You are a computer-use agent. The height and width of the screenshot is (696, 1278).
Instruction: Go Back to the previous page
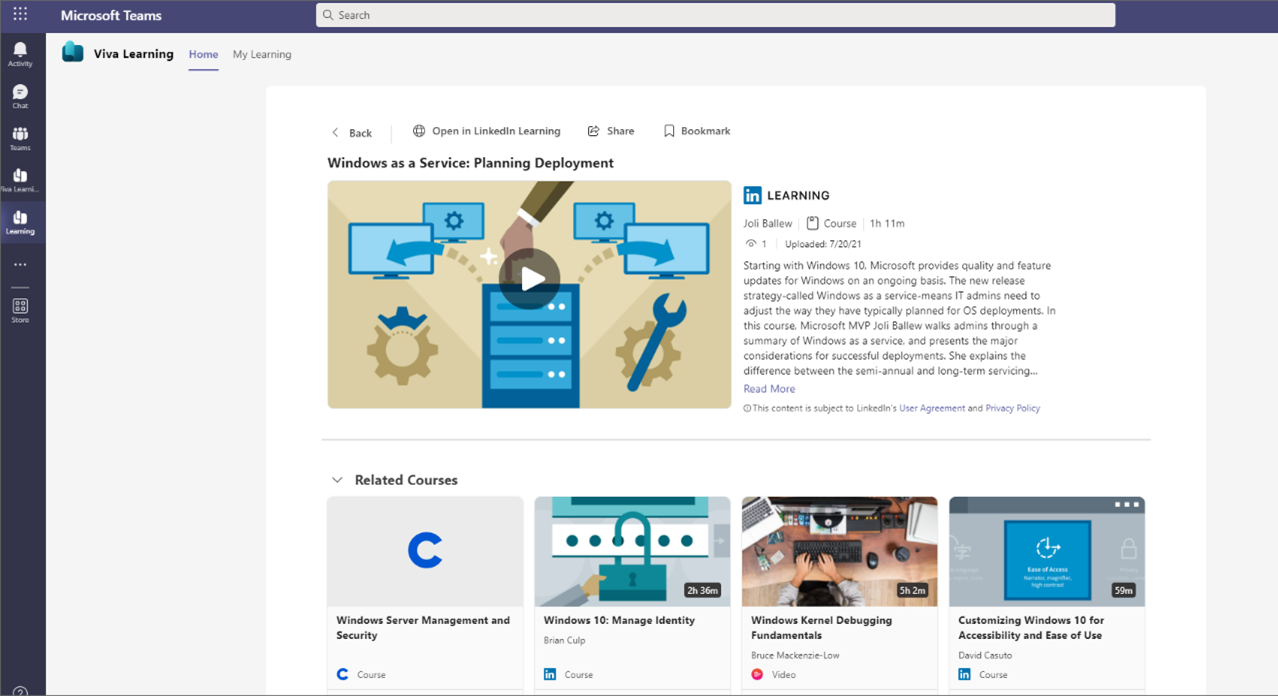tap(352, 132)
